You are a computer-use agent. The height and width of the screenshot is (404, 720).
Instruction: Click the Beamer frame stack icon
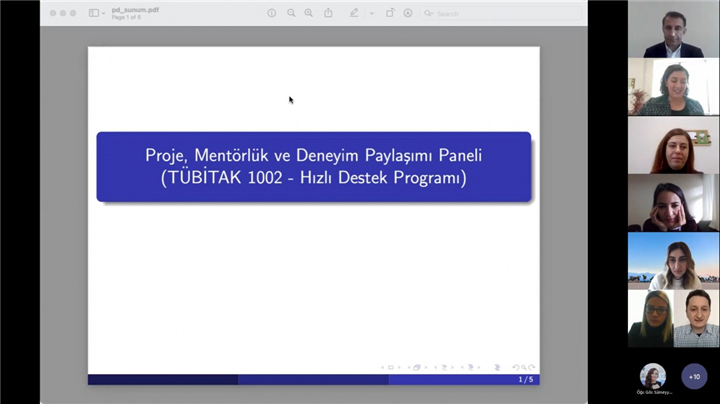pyautogui.click(x=416, y=367)
